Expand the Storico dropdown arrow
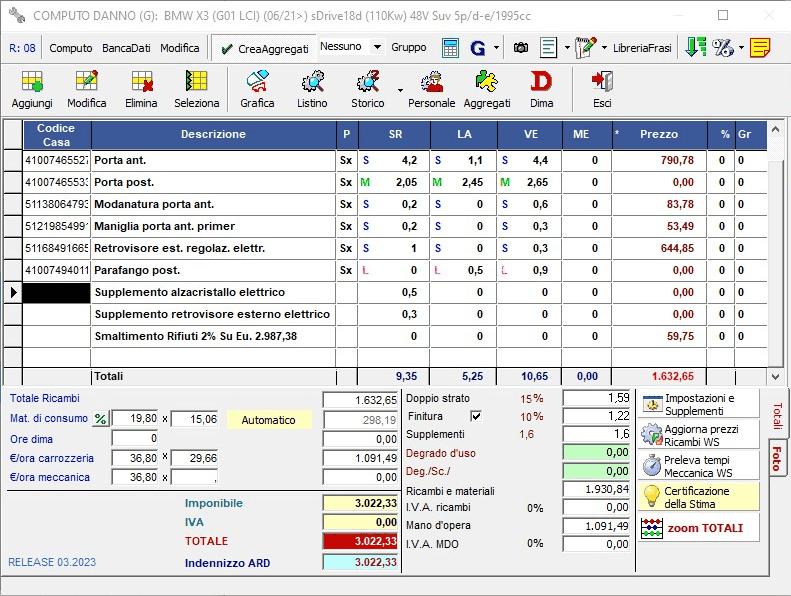 [400, 90]
